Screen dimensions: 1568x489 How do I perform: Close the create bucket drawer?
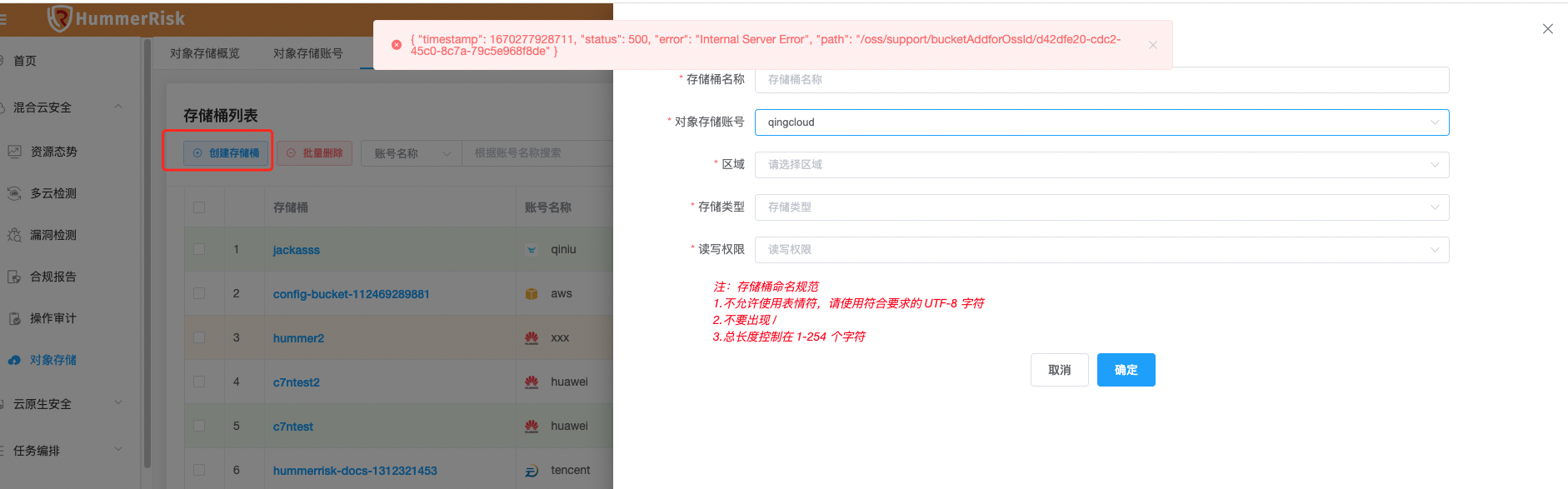(x=1548, y=28)
